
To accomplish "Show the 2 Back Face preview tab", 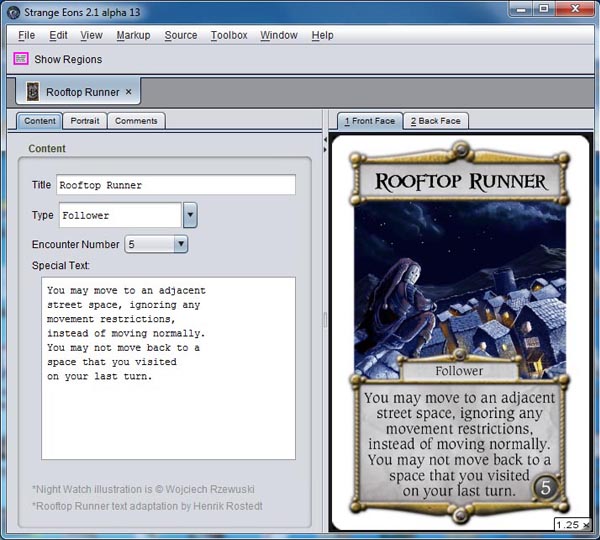I will click(x=435, y=121).
